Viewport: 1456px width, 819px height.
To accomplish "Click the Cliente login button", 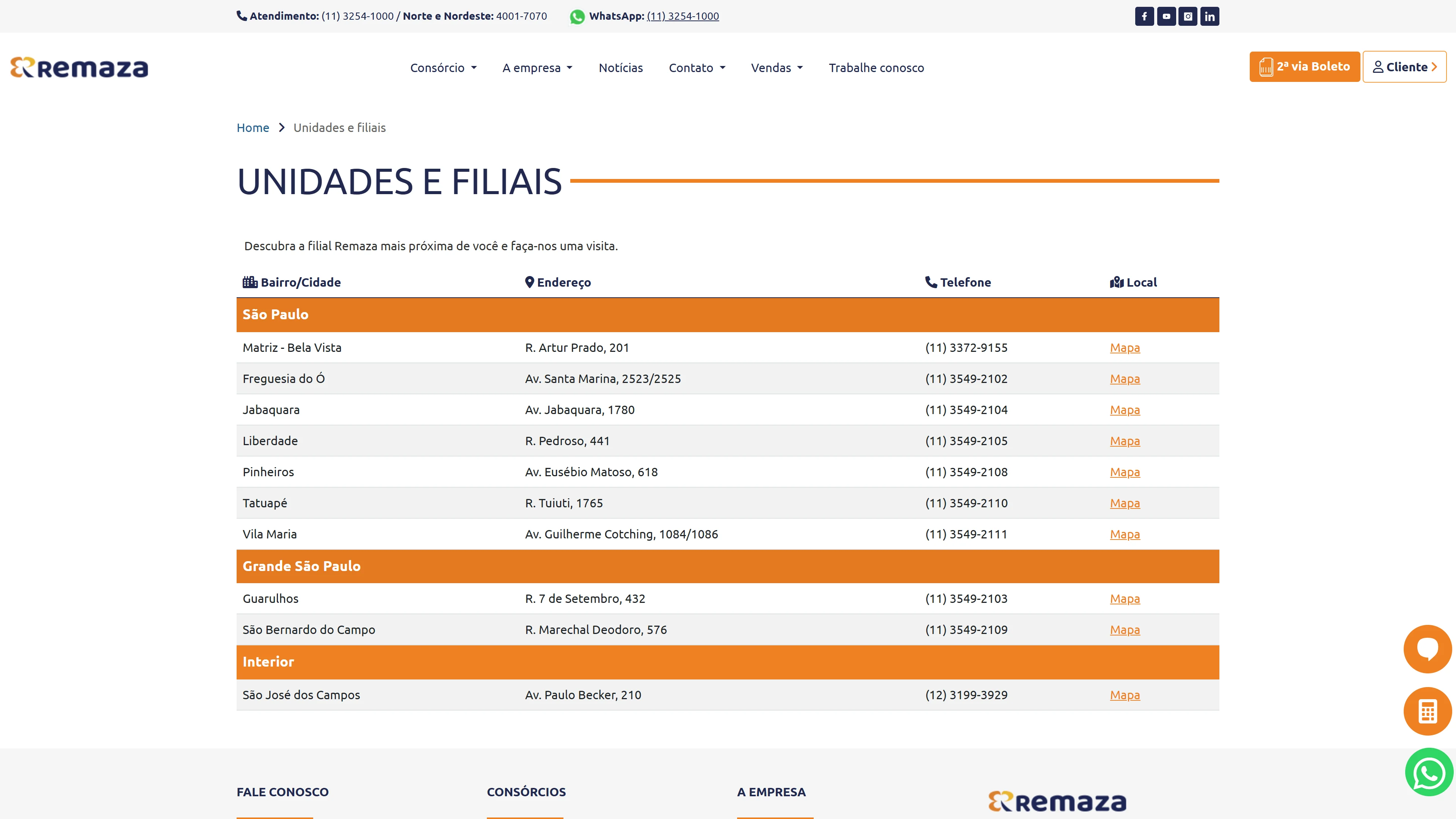I will tap(1404, 67).
